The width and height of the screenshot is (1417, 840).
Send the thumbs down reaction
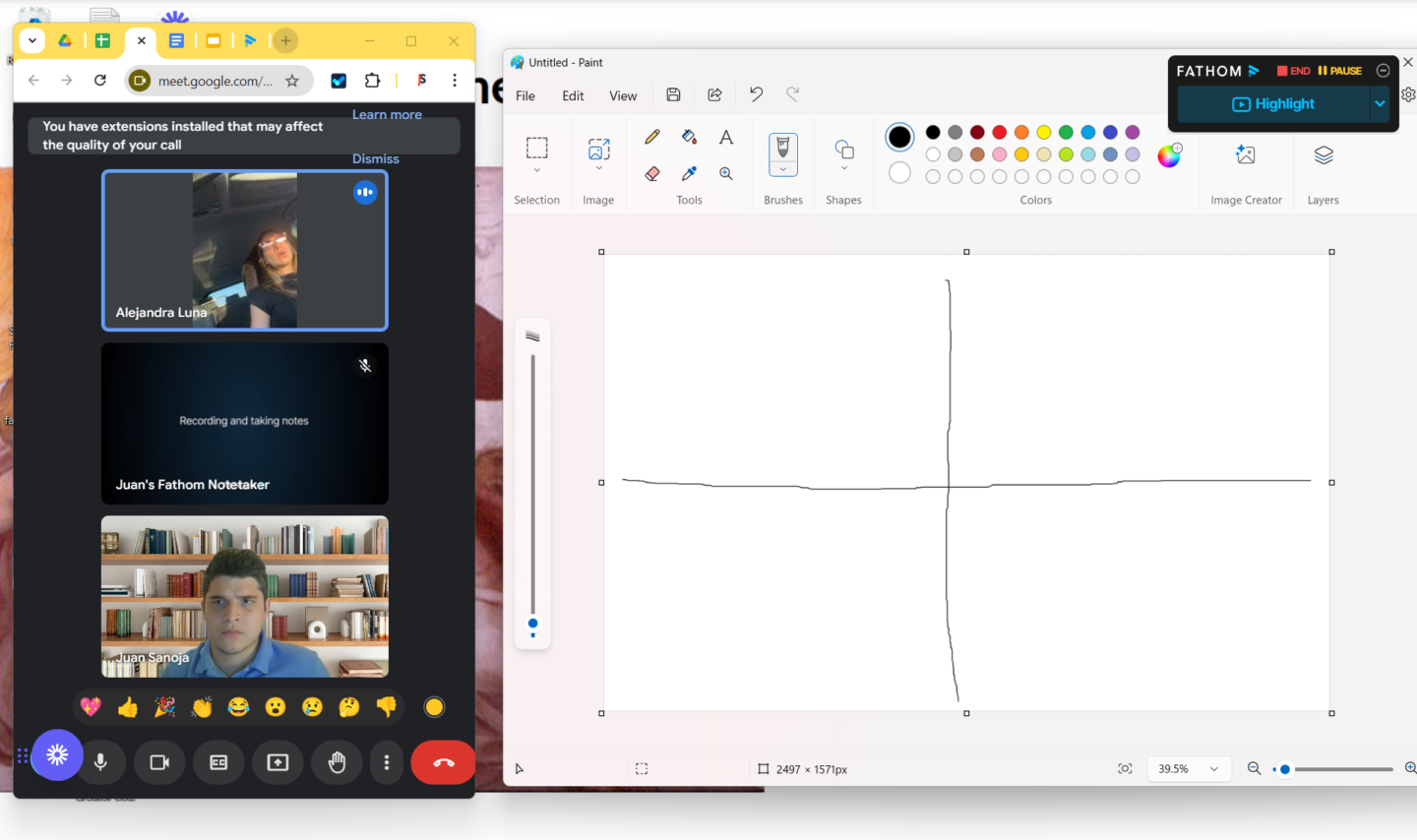(x=386, y=707)
